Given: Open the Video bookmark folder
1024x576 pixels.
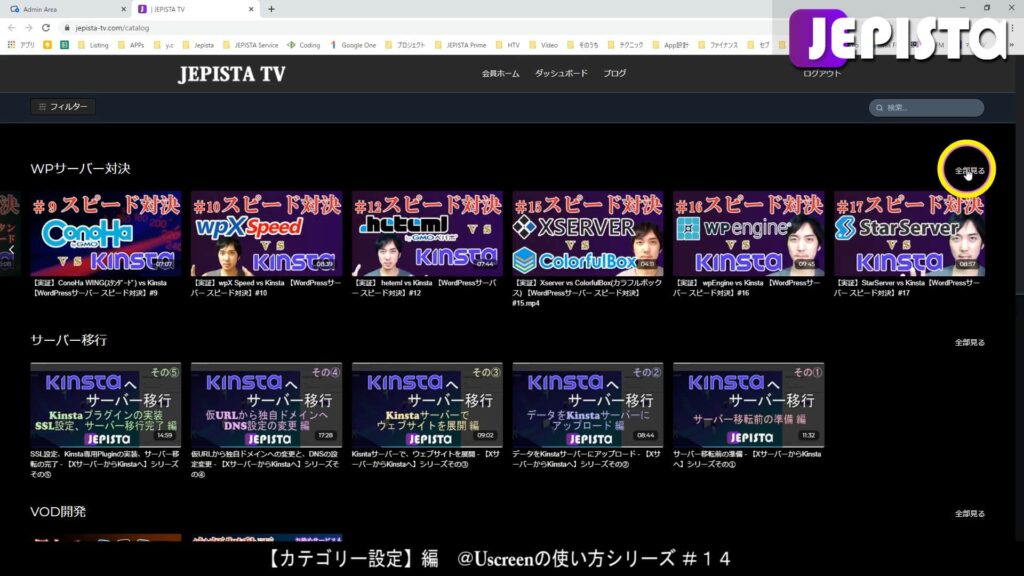Looking at the screenshot, I should click(x=543, y=45).
